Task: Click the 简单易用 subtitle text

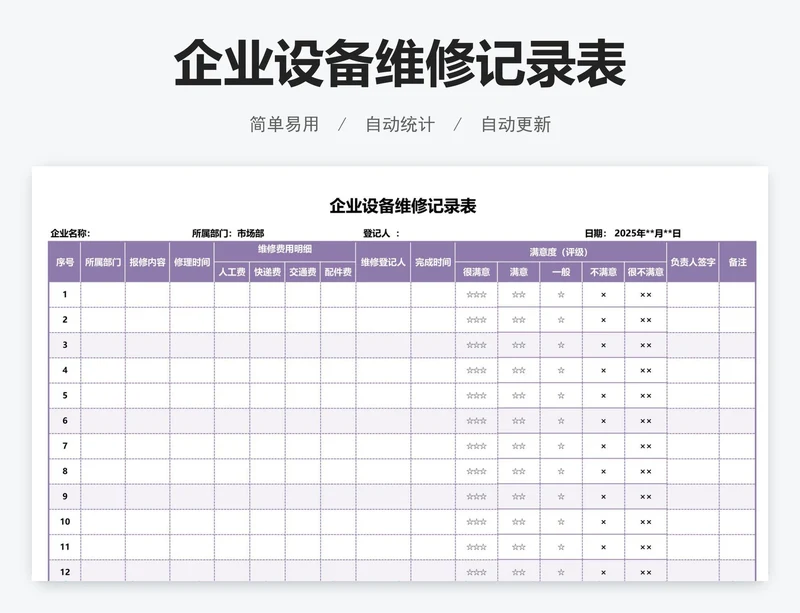Action: tap(284, 125)
